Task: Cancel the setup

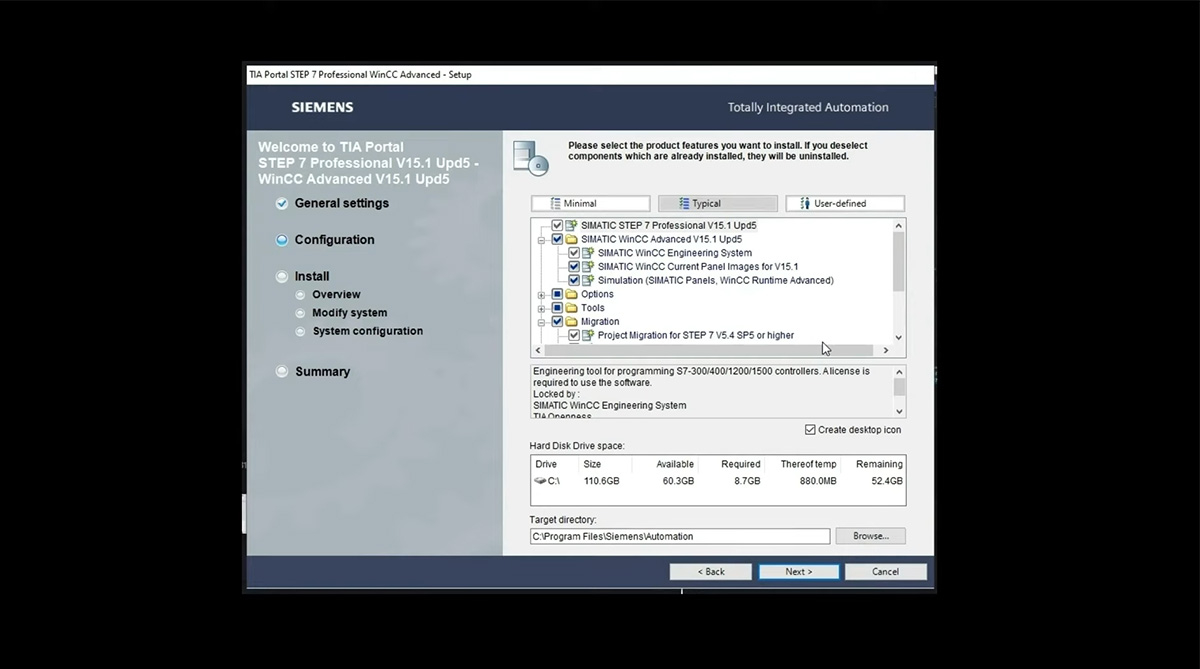Action: click(885, 572)
